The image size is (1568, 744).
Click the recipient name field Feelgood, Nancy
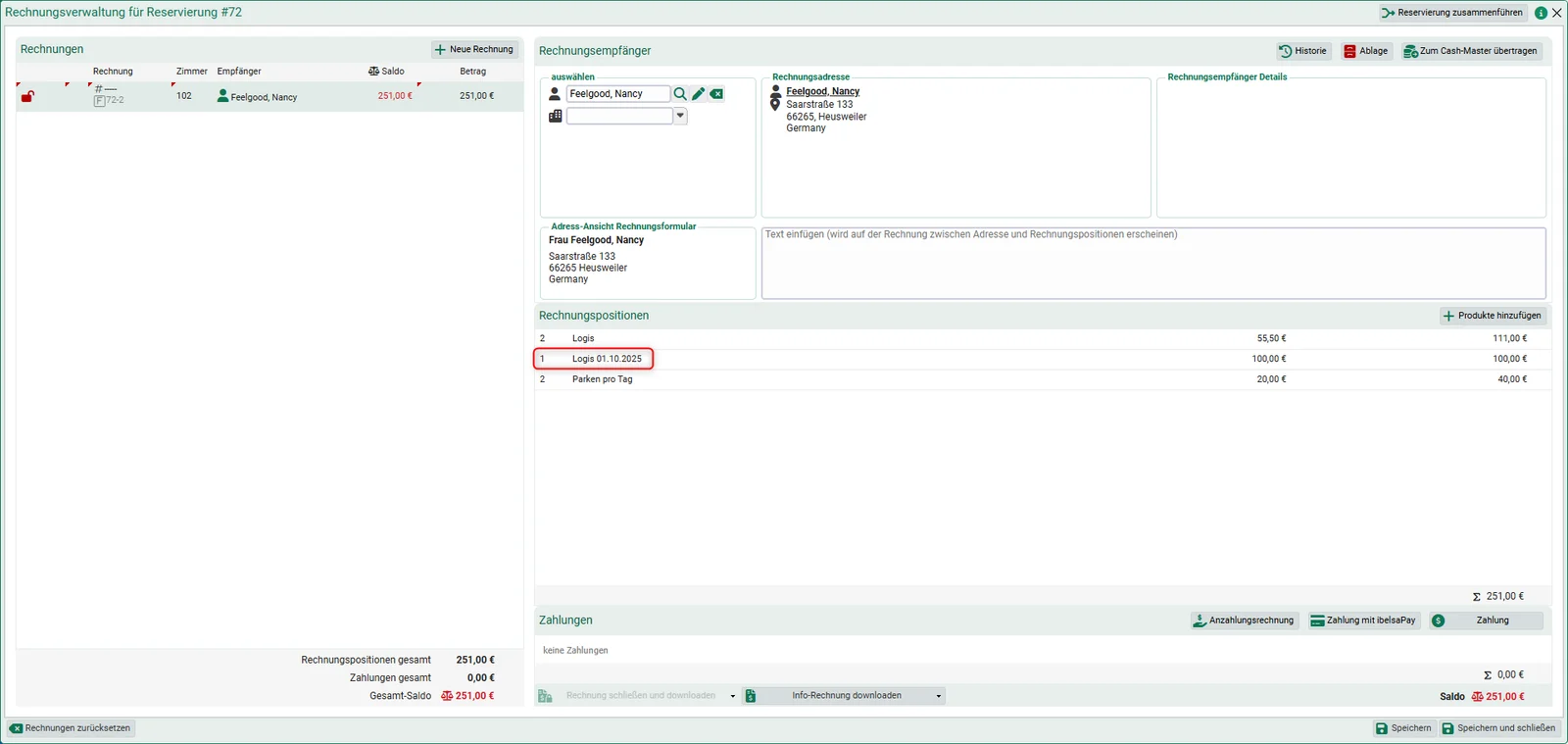point(618,94)
